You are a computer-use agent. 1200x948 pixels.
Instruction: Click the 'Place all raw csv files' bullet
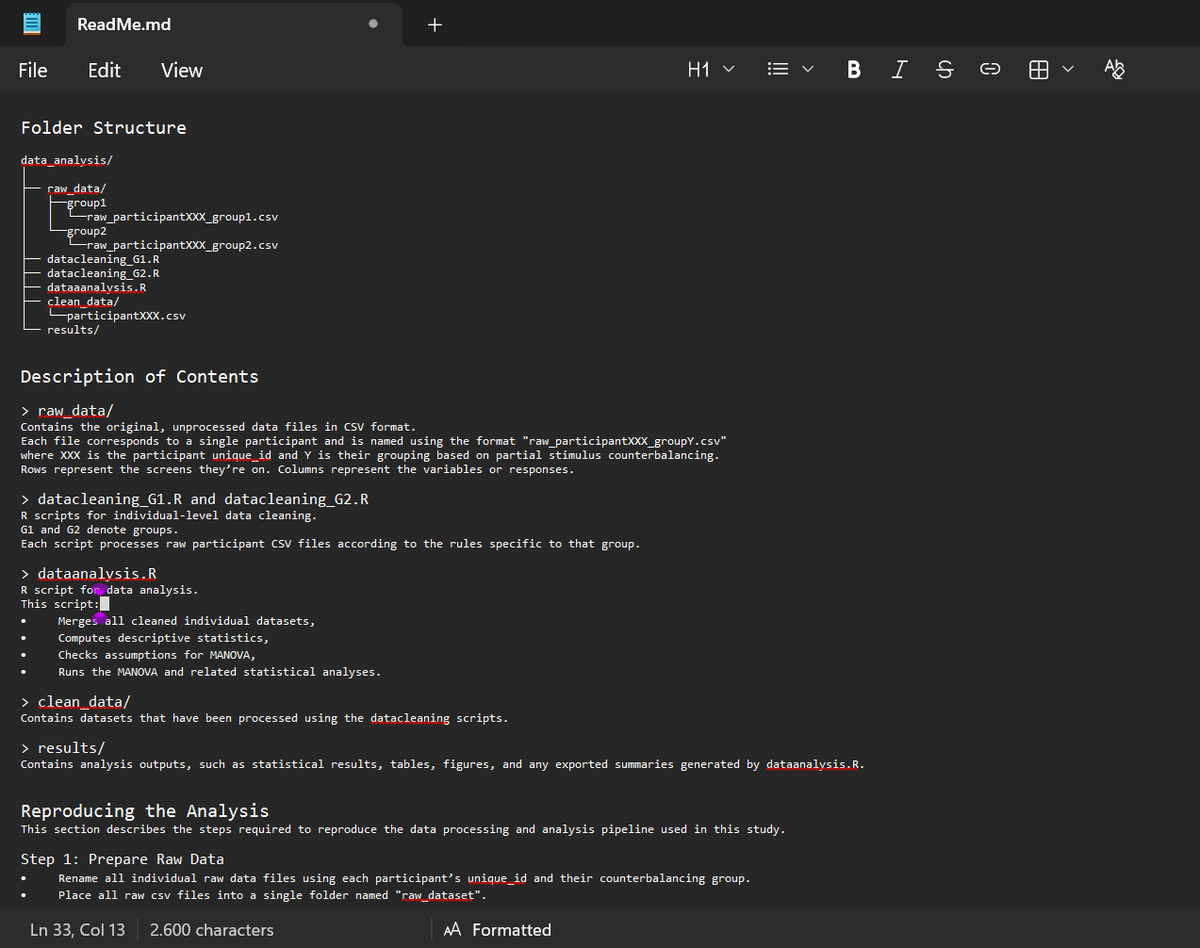pos(271,895)
